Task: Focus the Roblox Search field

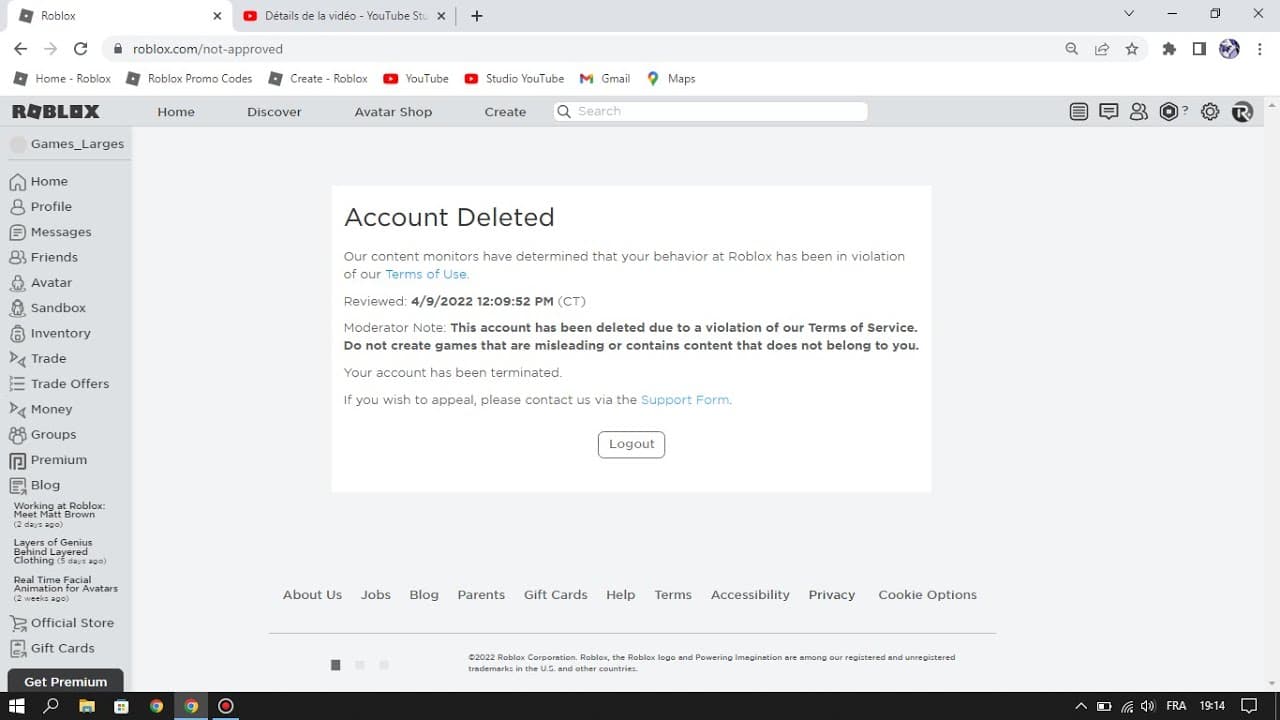Action: click(710, 111)
